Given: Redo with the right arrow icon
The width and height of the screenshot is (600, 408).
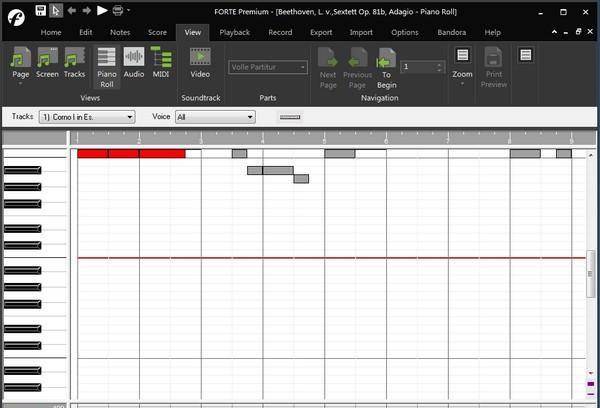Looking at the screenshot, I should pyautogui.click(x=87, y=11).
